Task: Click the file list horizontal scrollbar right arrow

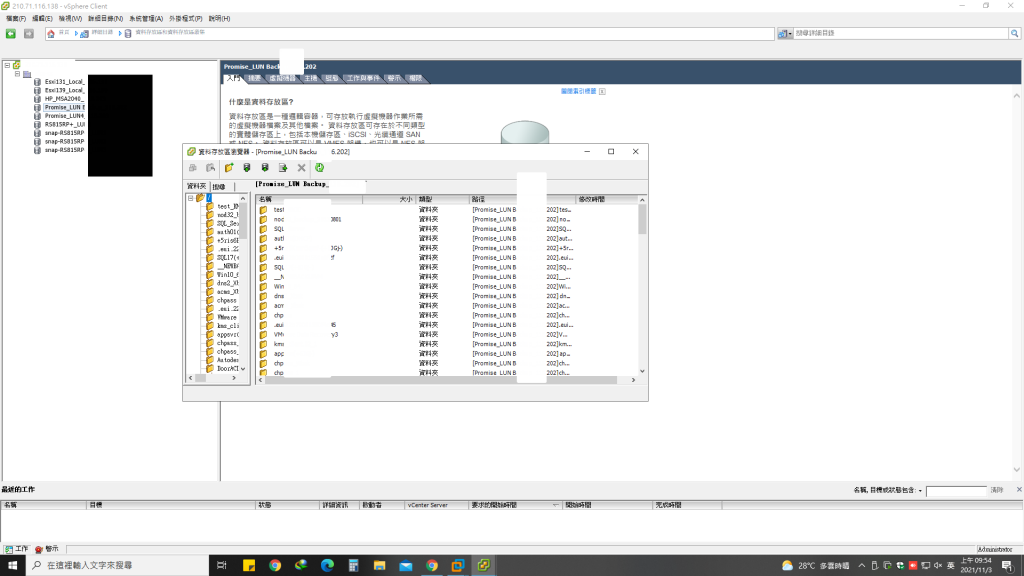Action: (633, 380)
